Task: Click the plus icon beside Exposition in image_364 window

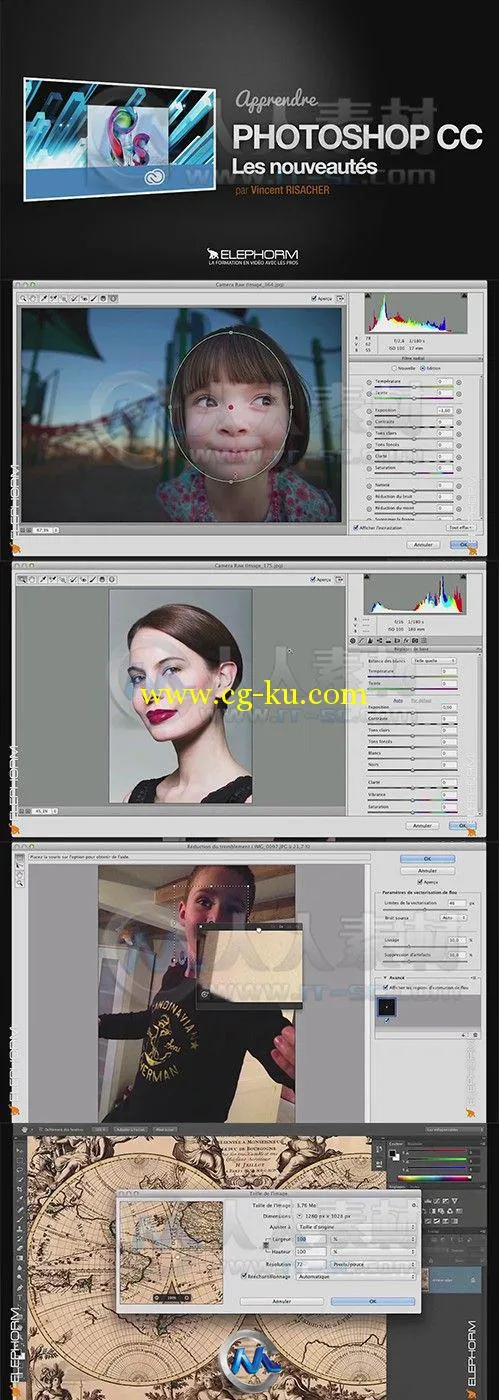Action: 459,411
